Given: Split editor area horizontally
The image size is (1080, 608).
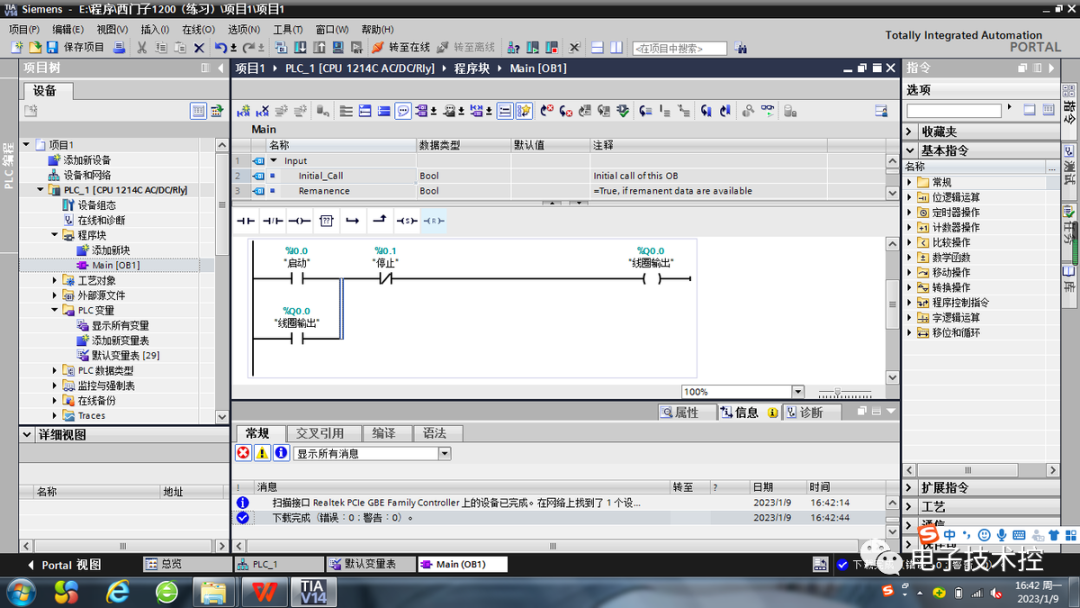Looking at the screenshot, I should (597, 48).
